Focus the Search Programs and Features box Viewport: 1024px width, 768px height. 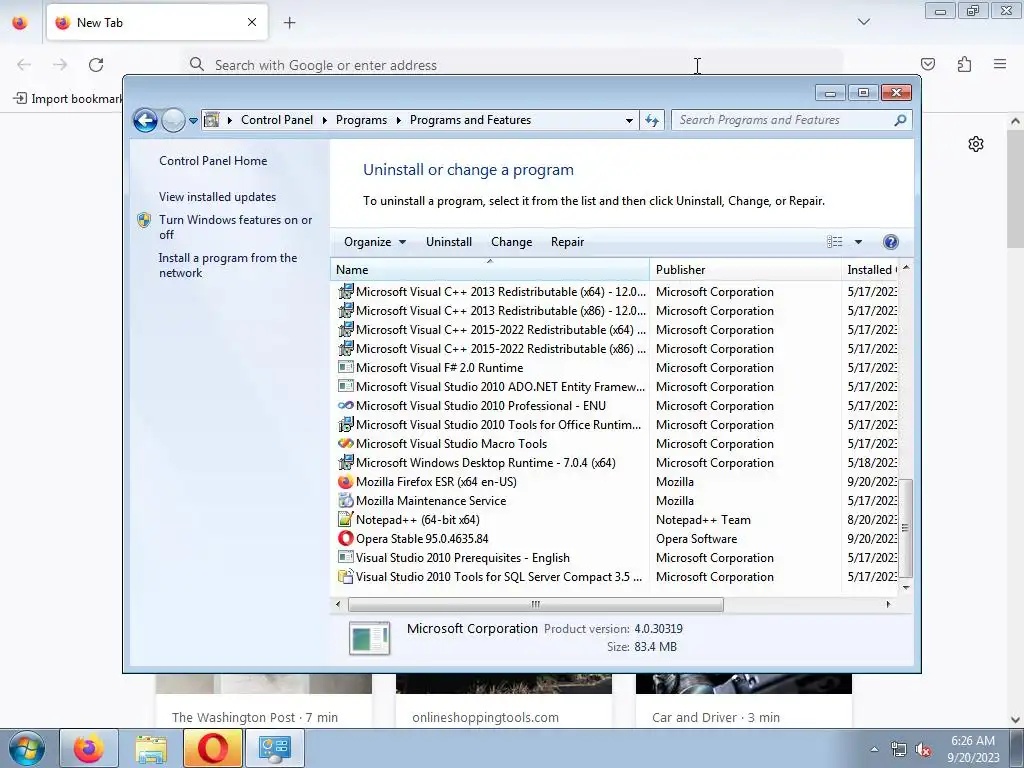(784, 120)
